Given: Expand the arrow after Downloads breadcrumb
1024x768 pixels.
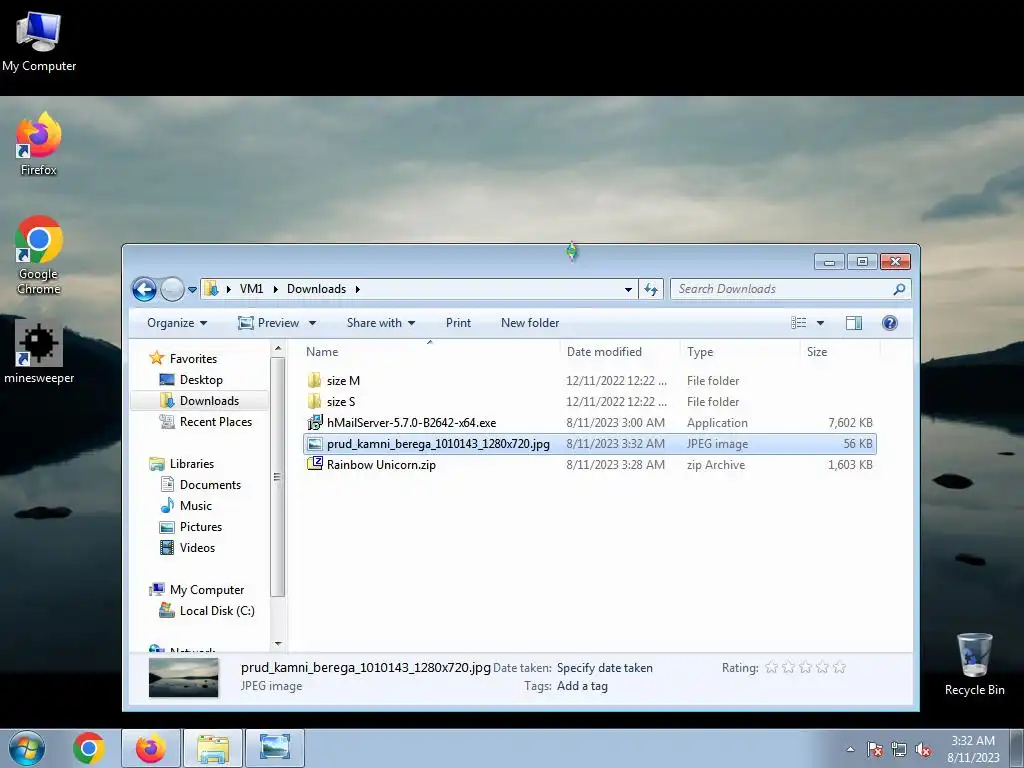Looking at the screenshot, I should [x=358, y=289].
